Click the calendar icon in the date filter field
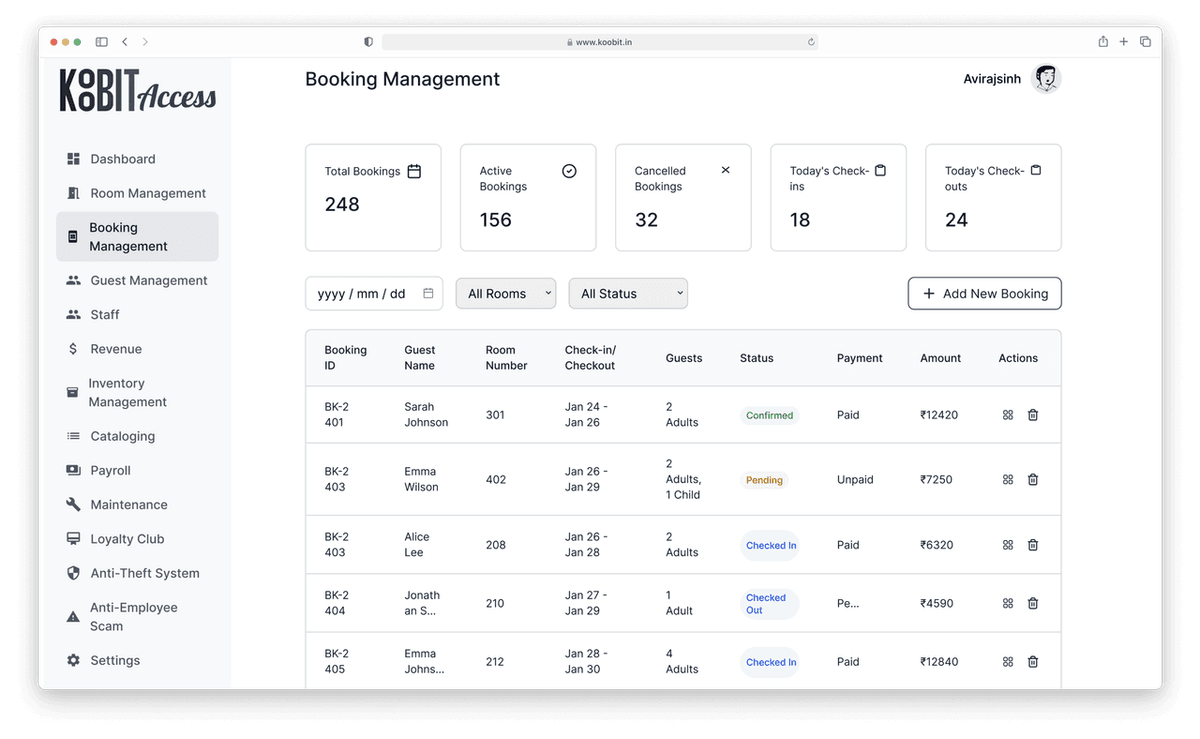Screen dimensions: 1200x739 tap(430, 293)
